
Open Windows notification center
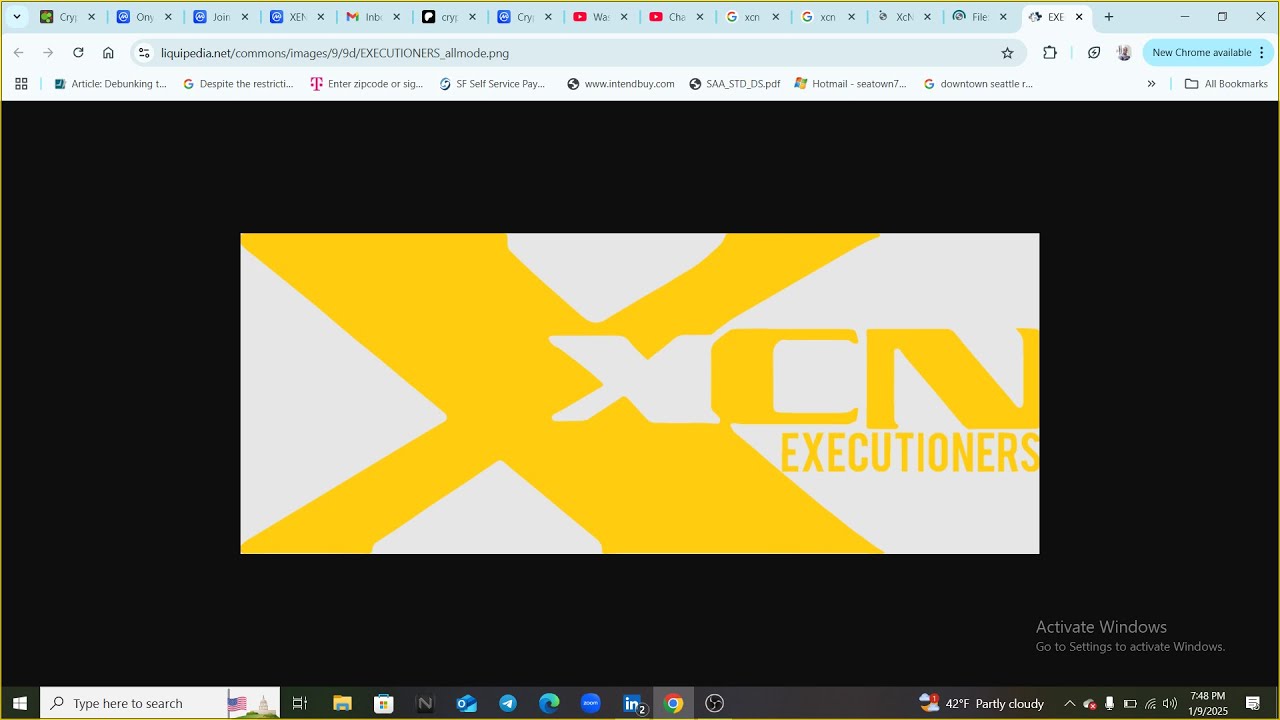point(1253,703)
